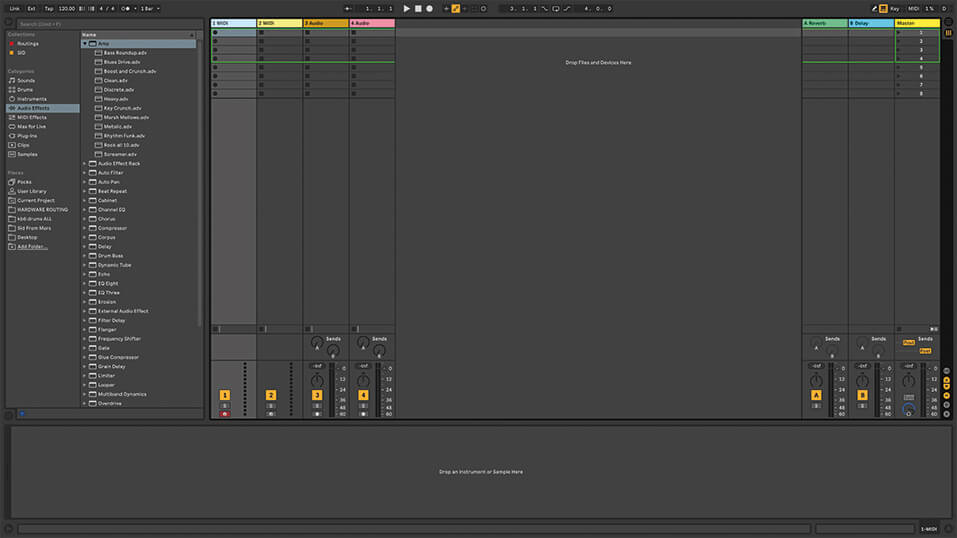Expand the Auto Filter folder
The image size is (957, 538).
coord(85,173)
